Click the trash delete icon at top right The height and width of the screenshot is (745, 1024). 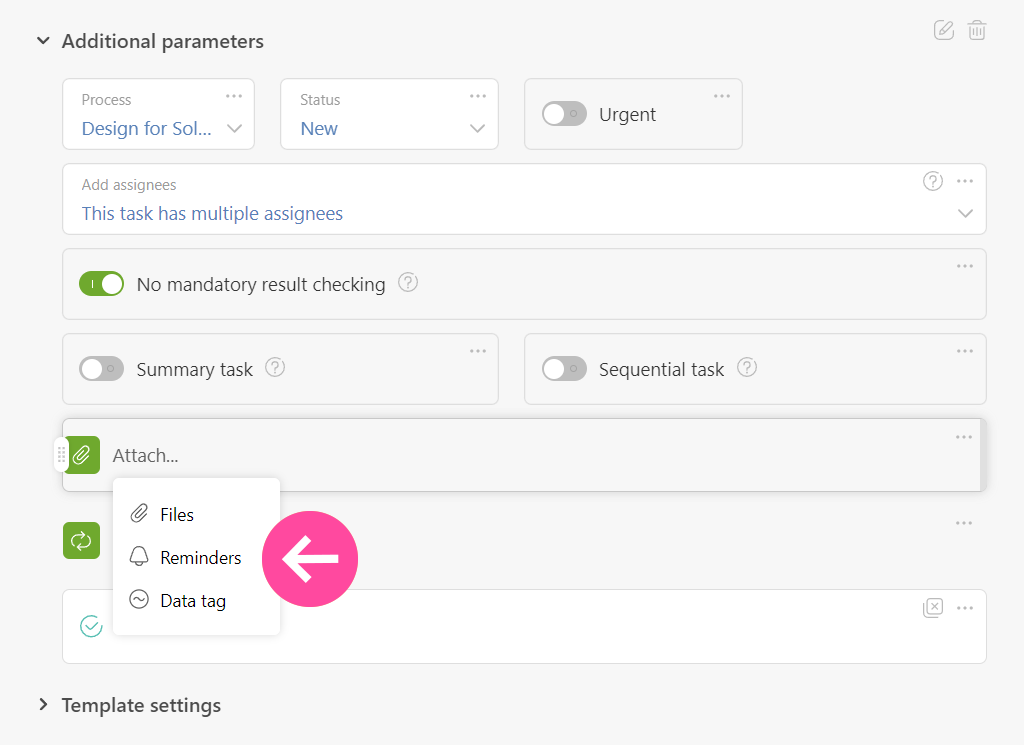point(977,30)
